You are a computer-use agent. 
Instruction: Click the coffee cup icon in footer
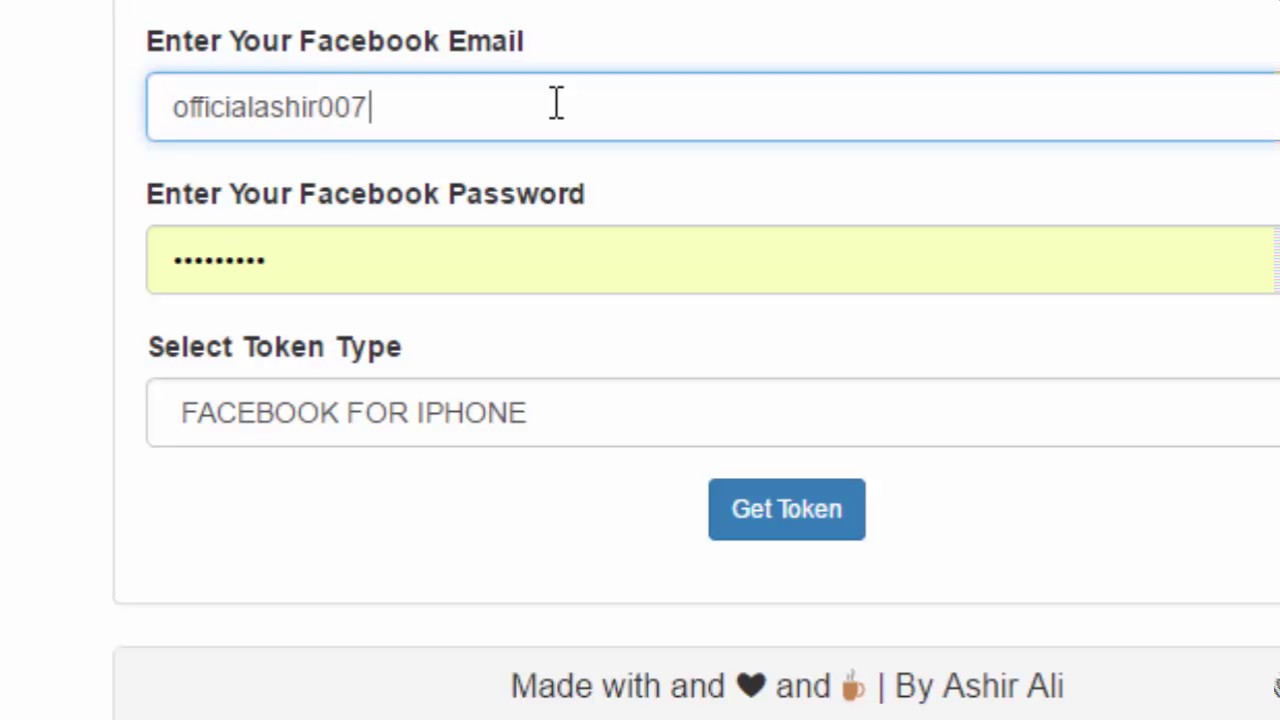pos(853,687)
